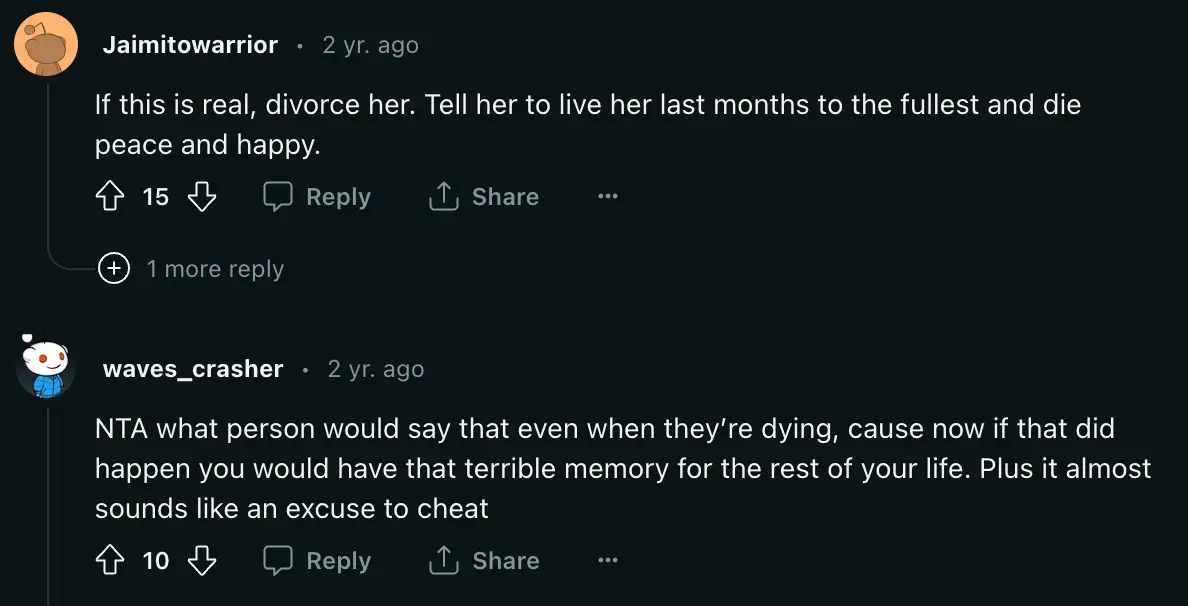Click Jaimitowarrior's avatar

pos(46,44)
